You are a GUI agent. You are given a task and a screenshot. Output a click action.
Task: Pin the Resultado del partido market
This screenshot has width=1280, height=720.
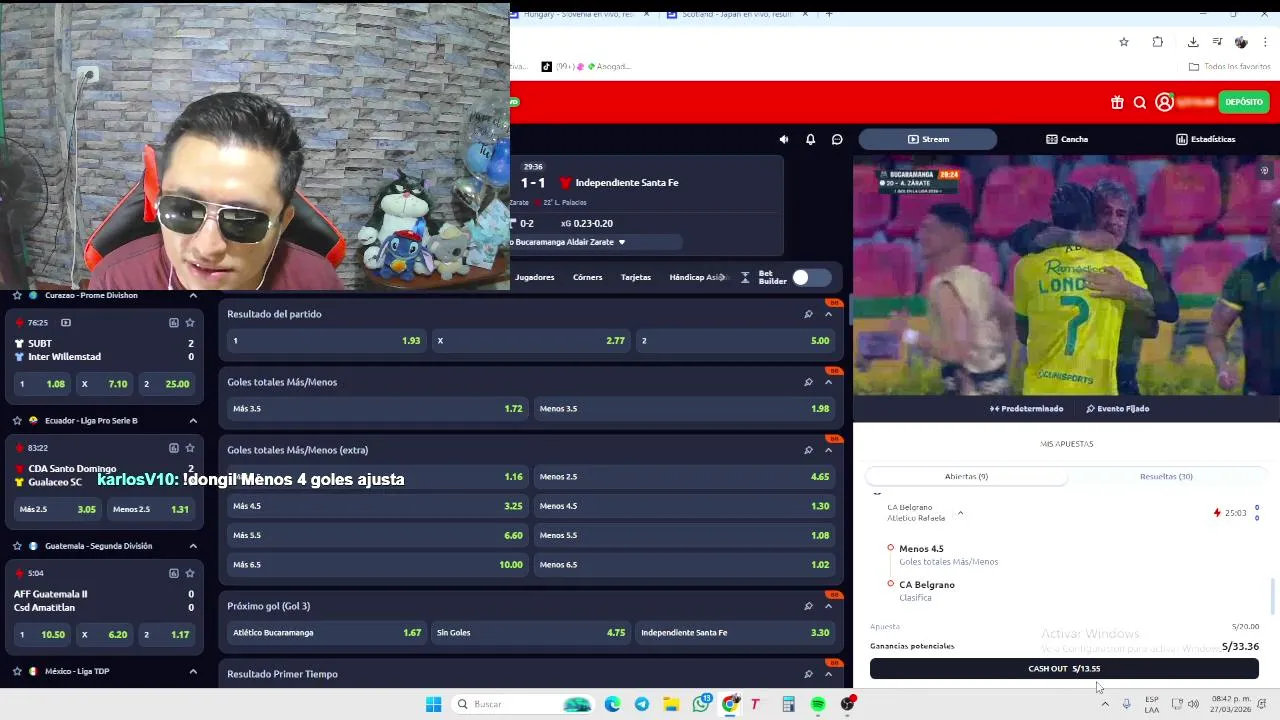[x=808, y=314]
